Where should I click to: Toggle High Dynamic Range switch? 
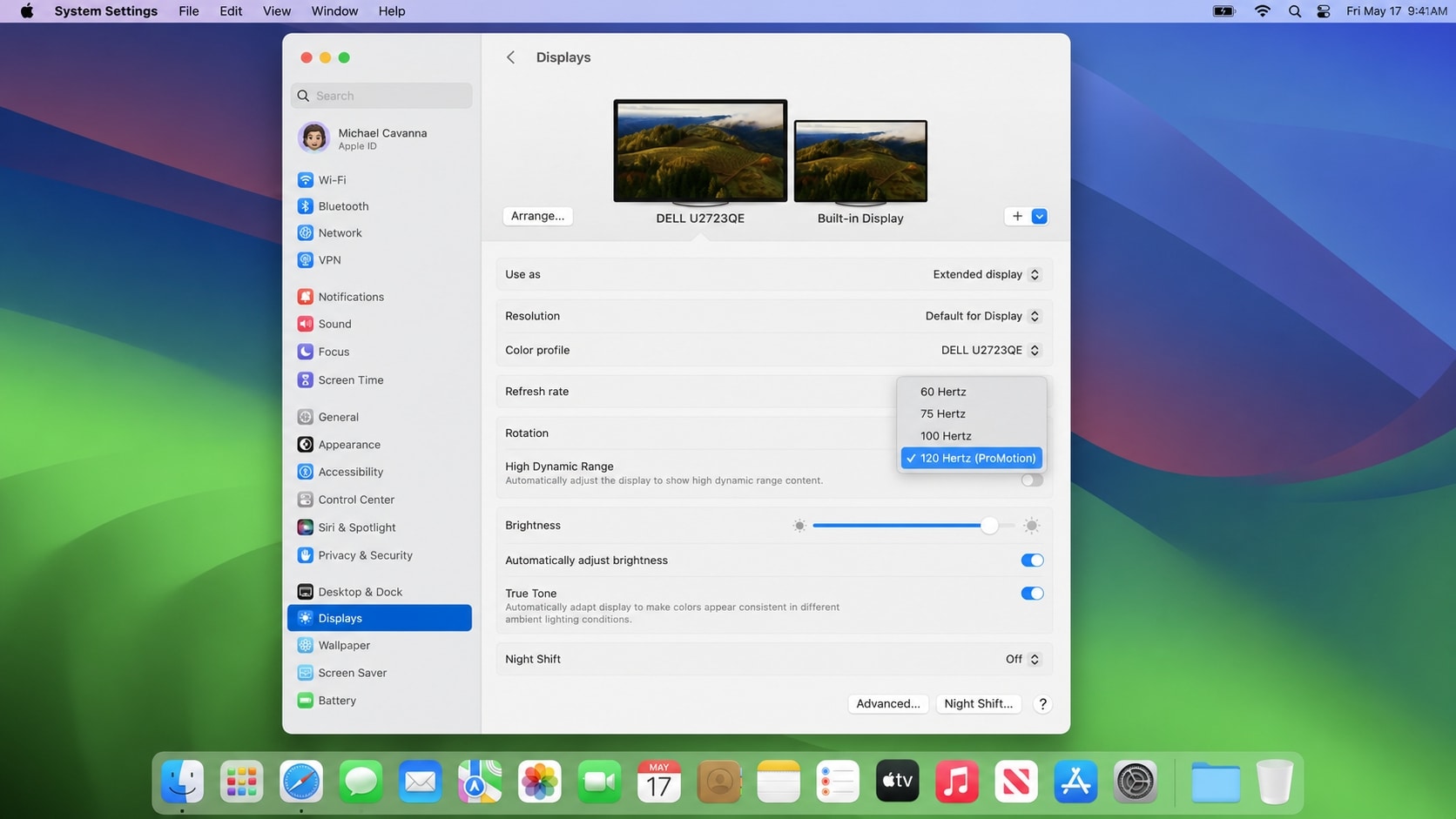point(1032,480)
